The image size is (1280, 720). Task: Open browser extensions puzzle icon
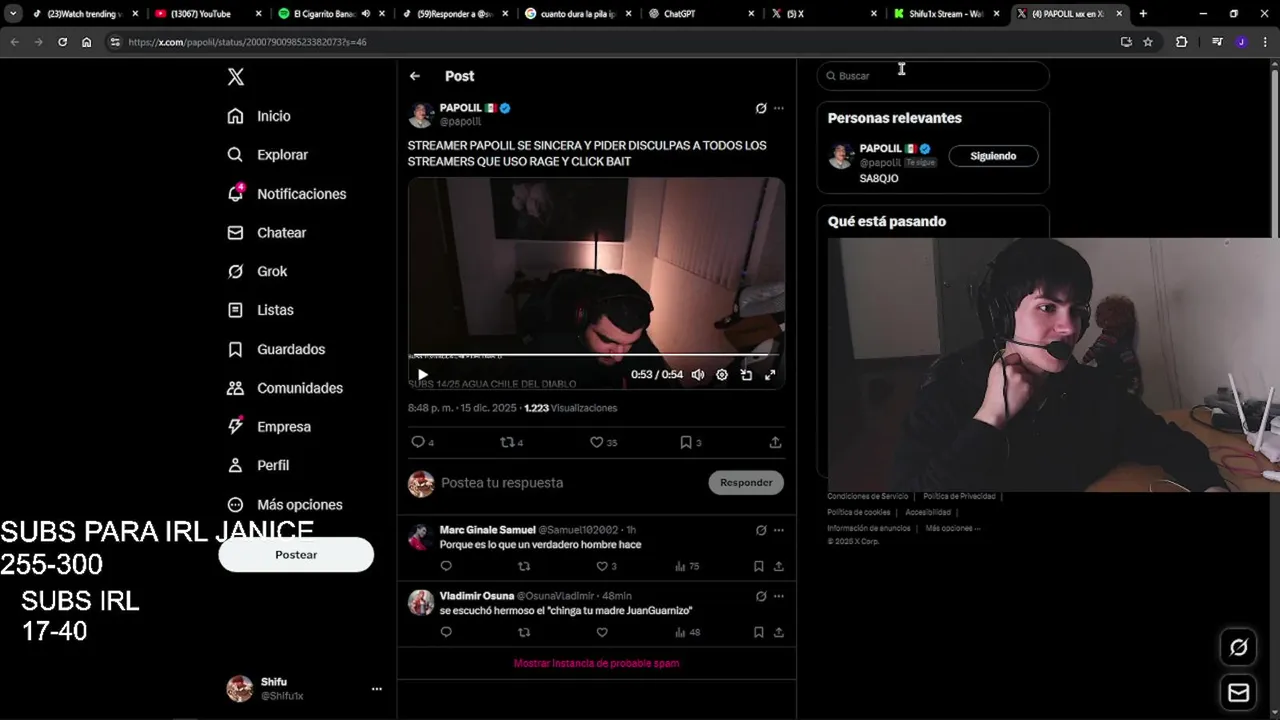1182,42
